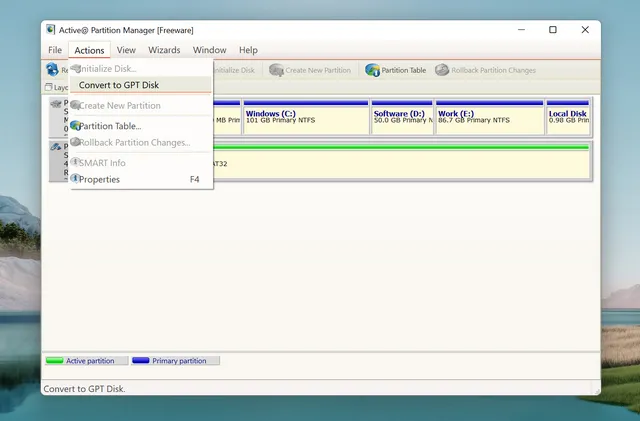The height and width of the screenshot is (421, 640).
Task: Click Properties menu item info icon
Action: click(x=75, y=178)
